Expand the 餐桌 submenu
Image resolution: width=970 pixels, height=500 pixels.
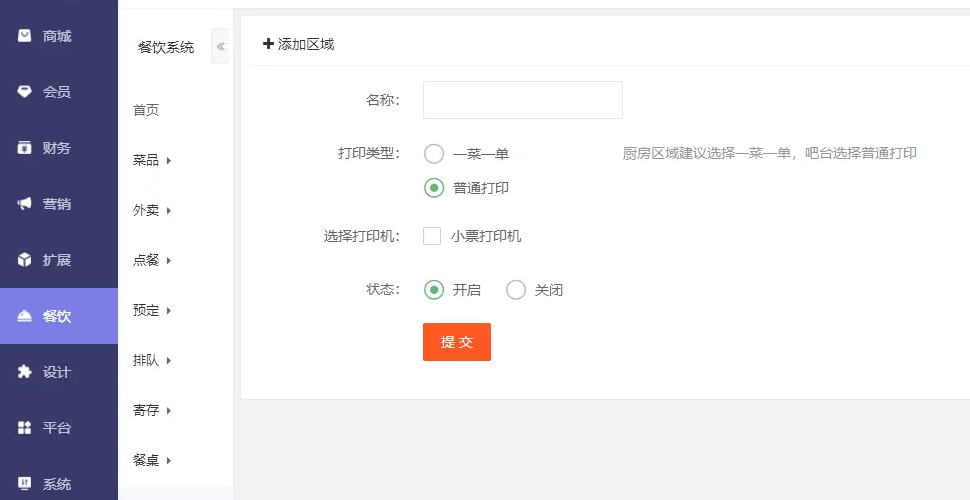(x=152, y=460)
